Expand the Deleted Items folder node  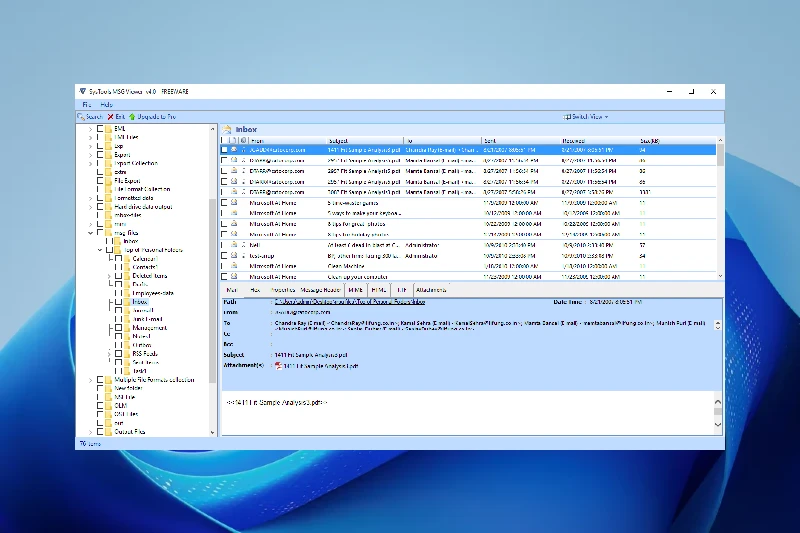coord(109,276)
